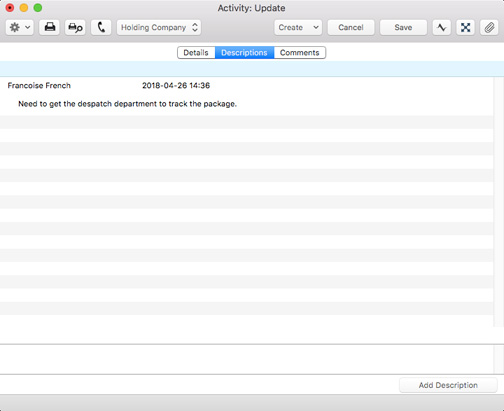Save the activity record

403,27
